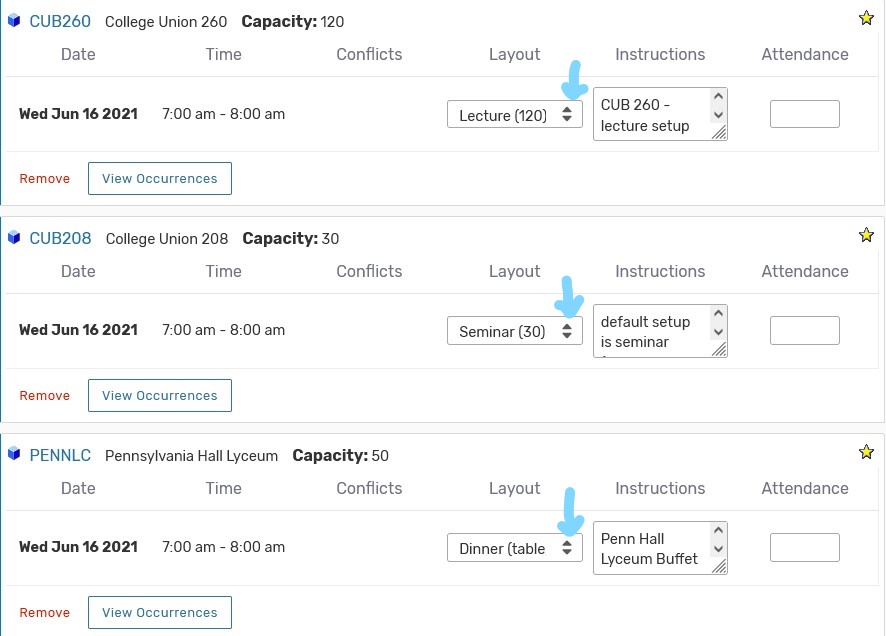Screen dimensions: 886x636
Task: Click the Layout column header in CUB208
Action: coord(514,272)
